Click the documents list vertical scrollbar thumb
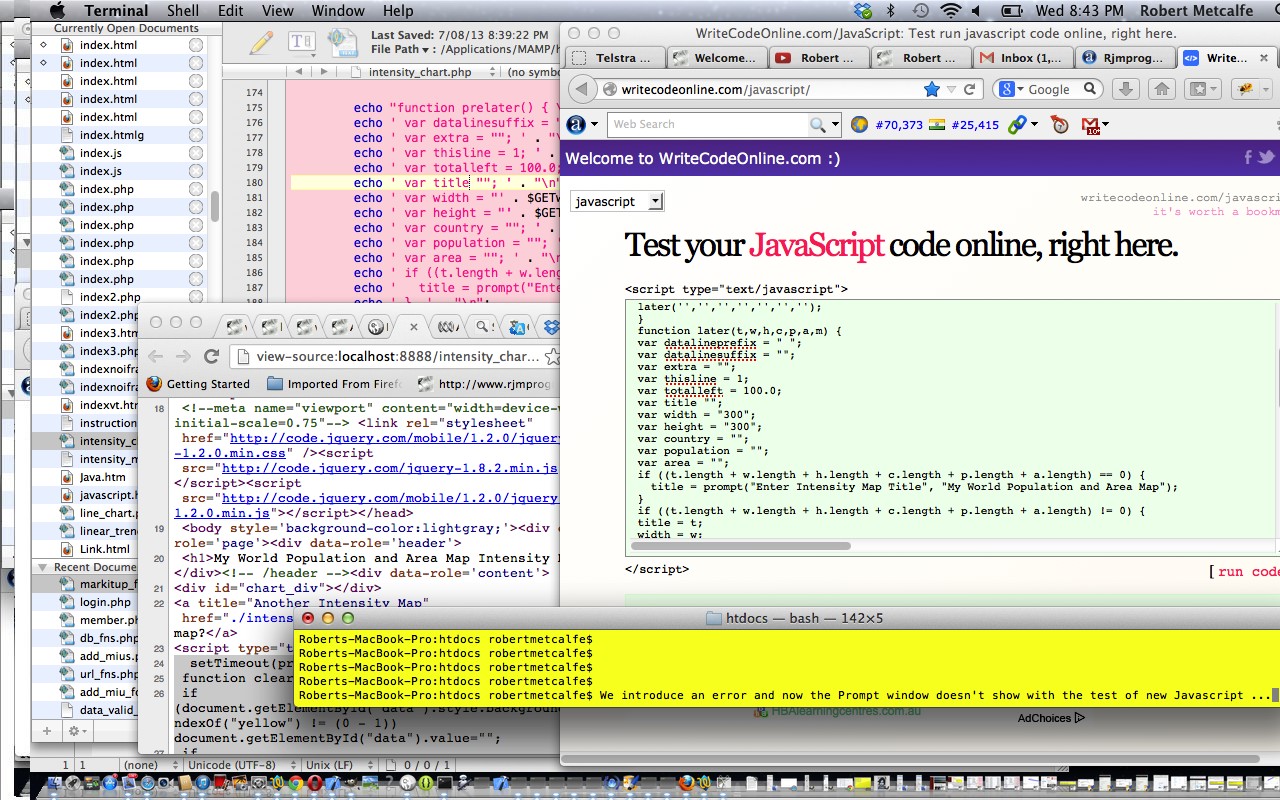This screenshot has height=800, width=1280. click(214, 205)
